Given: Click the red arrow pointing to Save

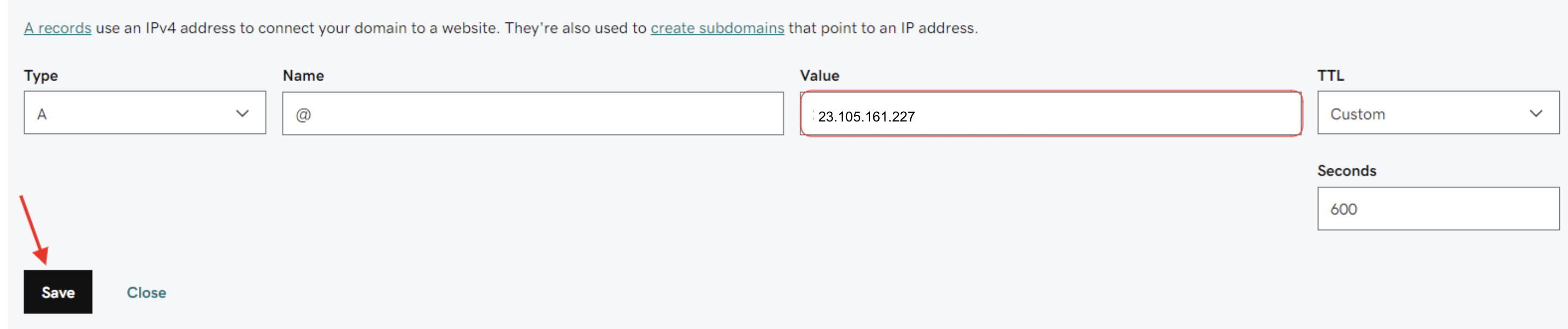Looking at the screenshot, I should coord(34,230).
